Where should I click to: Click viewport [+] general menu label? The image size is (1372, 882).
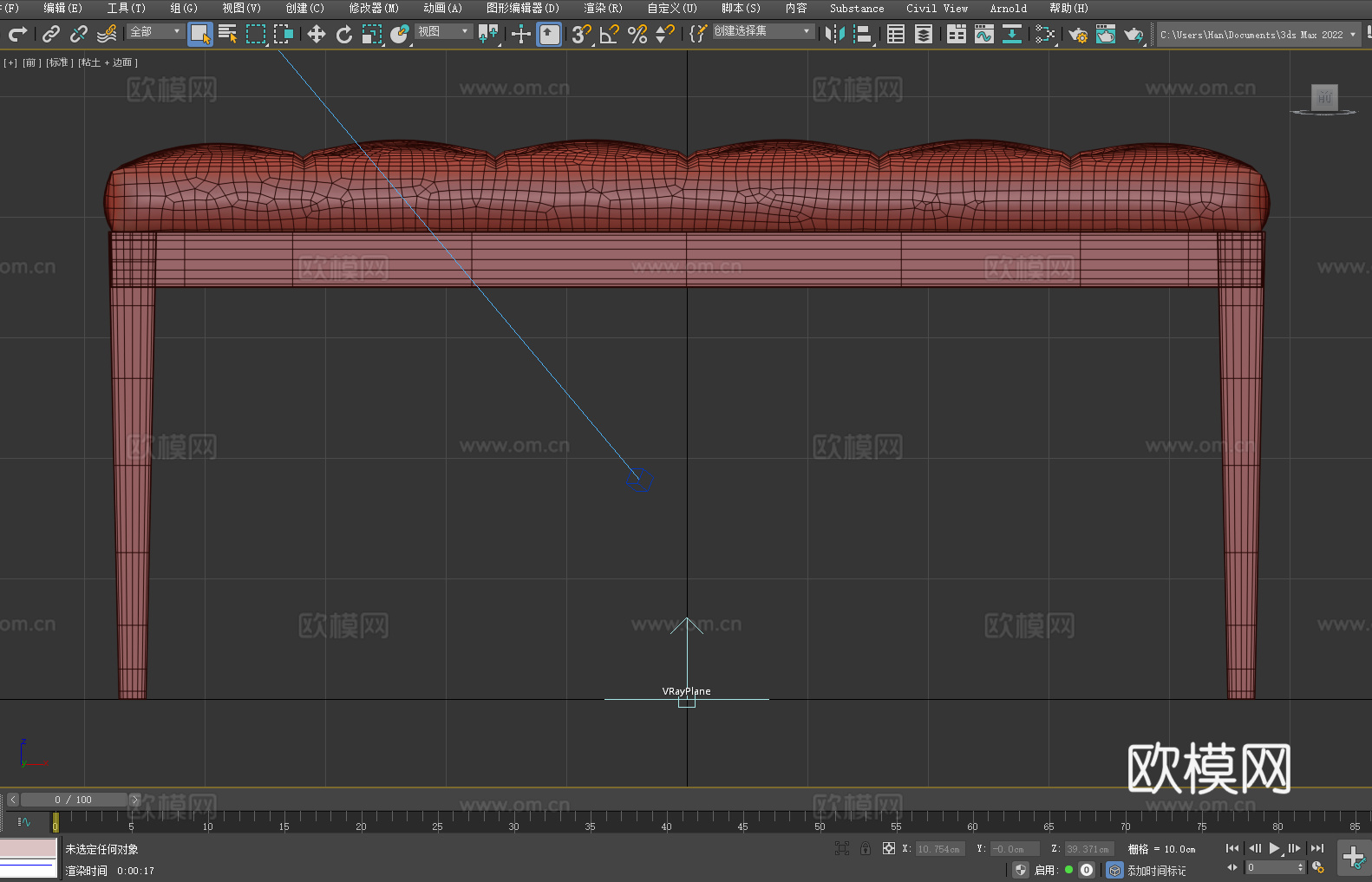[x=10, y=62]
